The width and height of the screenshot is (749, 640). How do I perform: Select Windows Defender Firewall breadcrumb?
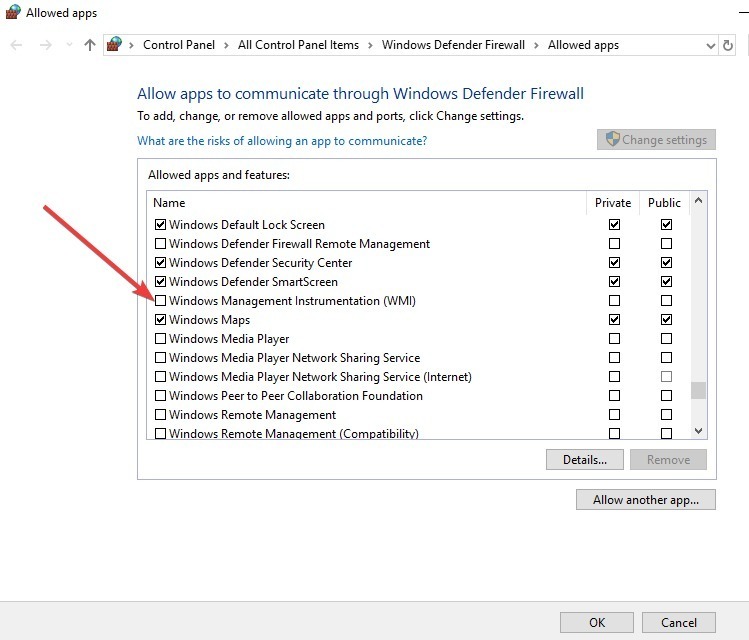coord(453,45)
